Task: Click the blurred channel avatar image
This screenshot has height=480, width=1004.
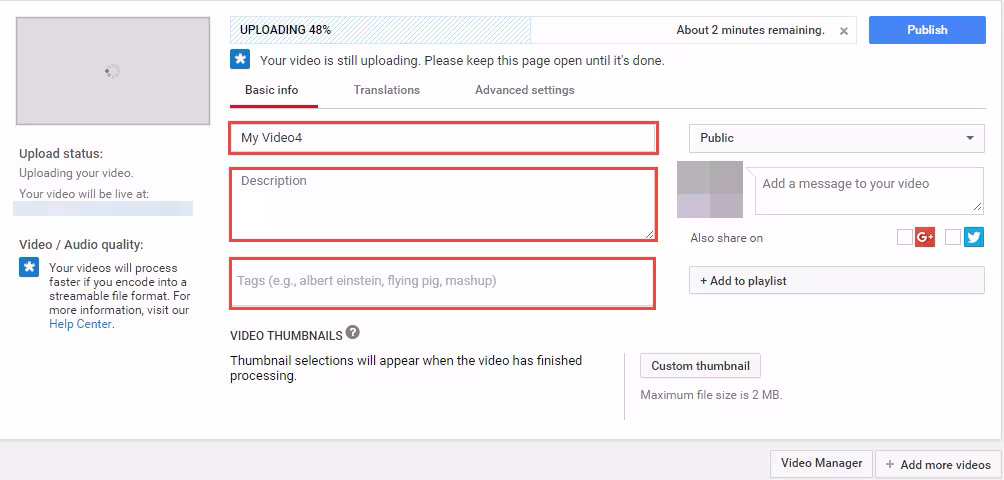Action: click(x=710, y=189)
